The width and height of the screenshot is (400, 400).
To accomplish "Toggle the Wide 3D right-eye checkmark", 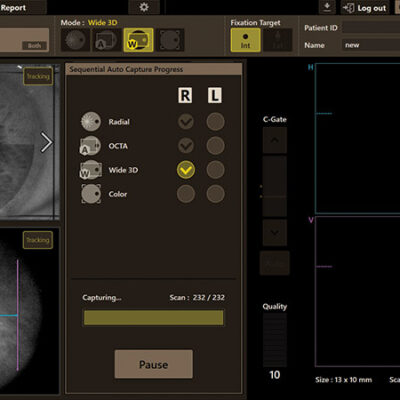I will click(x=186, y=170).
